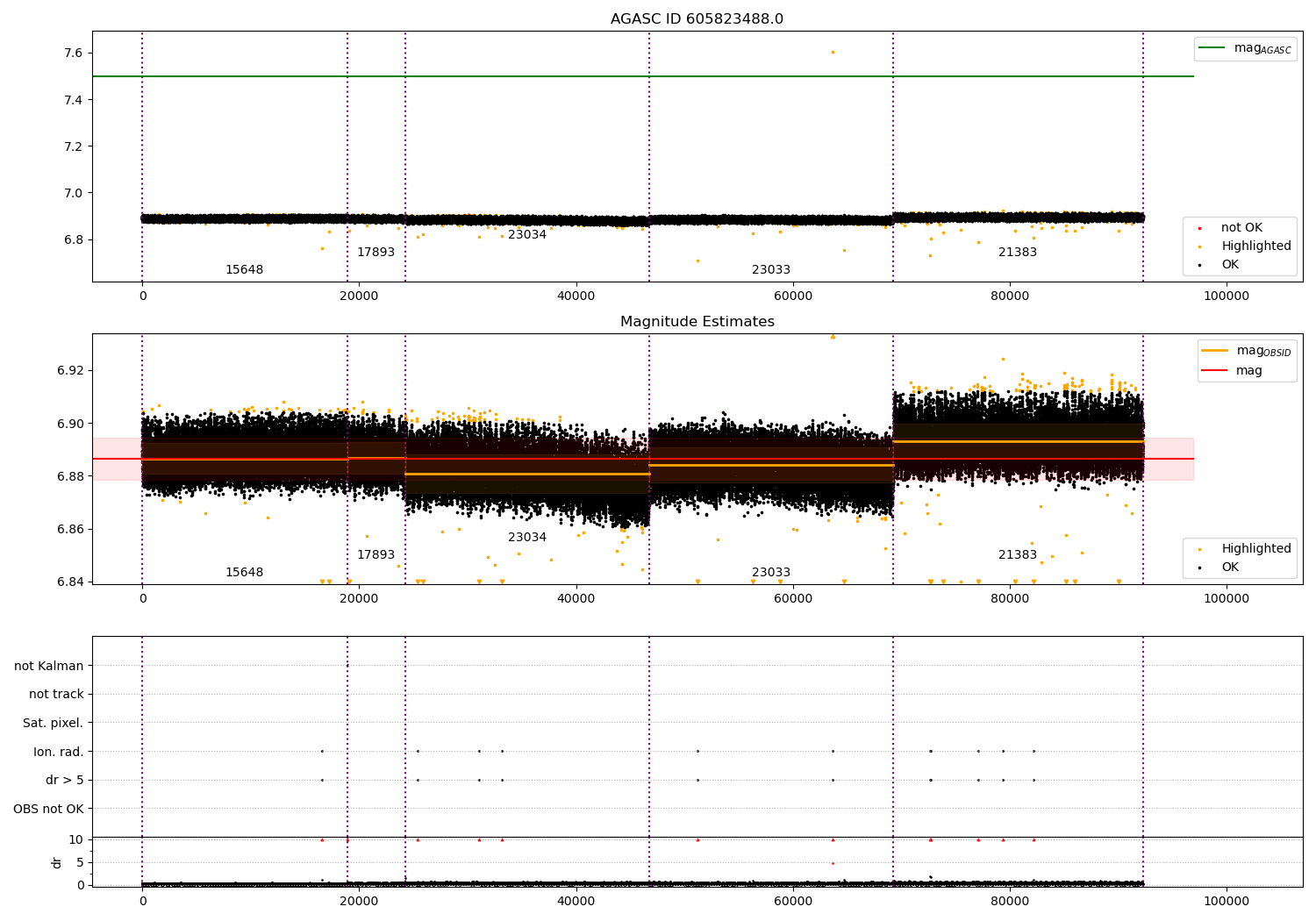
Task: Click OBSID label 23034 in top plot
Action: pyautogui.click(x=527, y=235)
